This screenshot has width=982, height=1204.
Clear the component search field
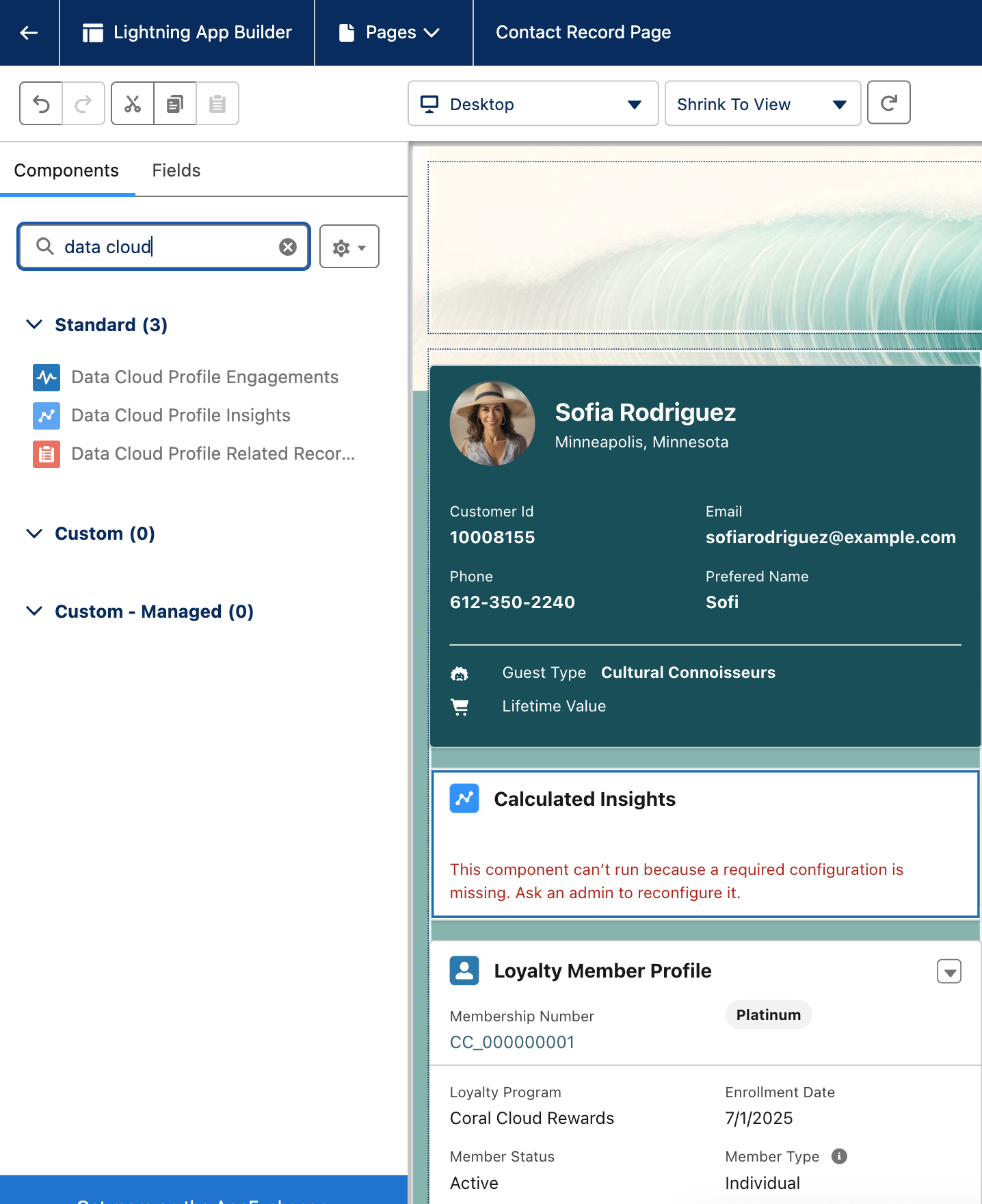[288, 247]
